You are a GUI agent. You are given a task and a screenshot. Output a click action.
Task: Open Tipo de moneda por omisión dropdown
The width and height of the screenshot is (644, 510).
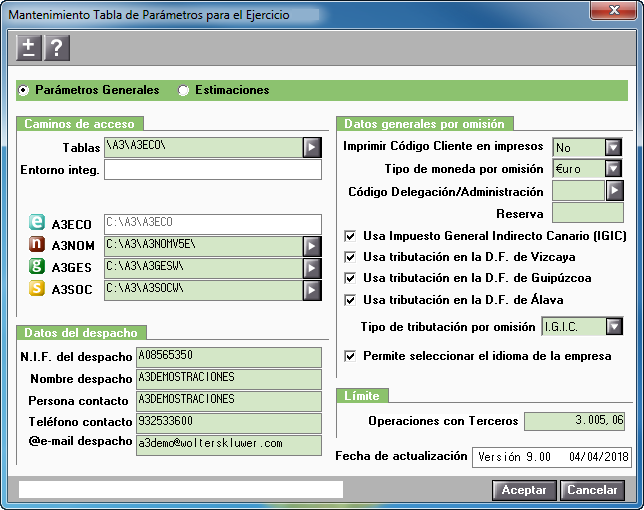pos(614,168)
